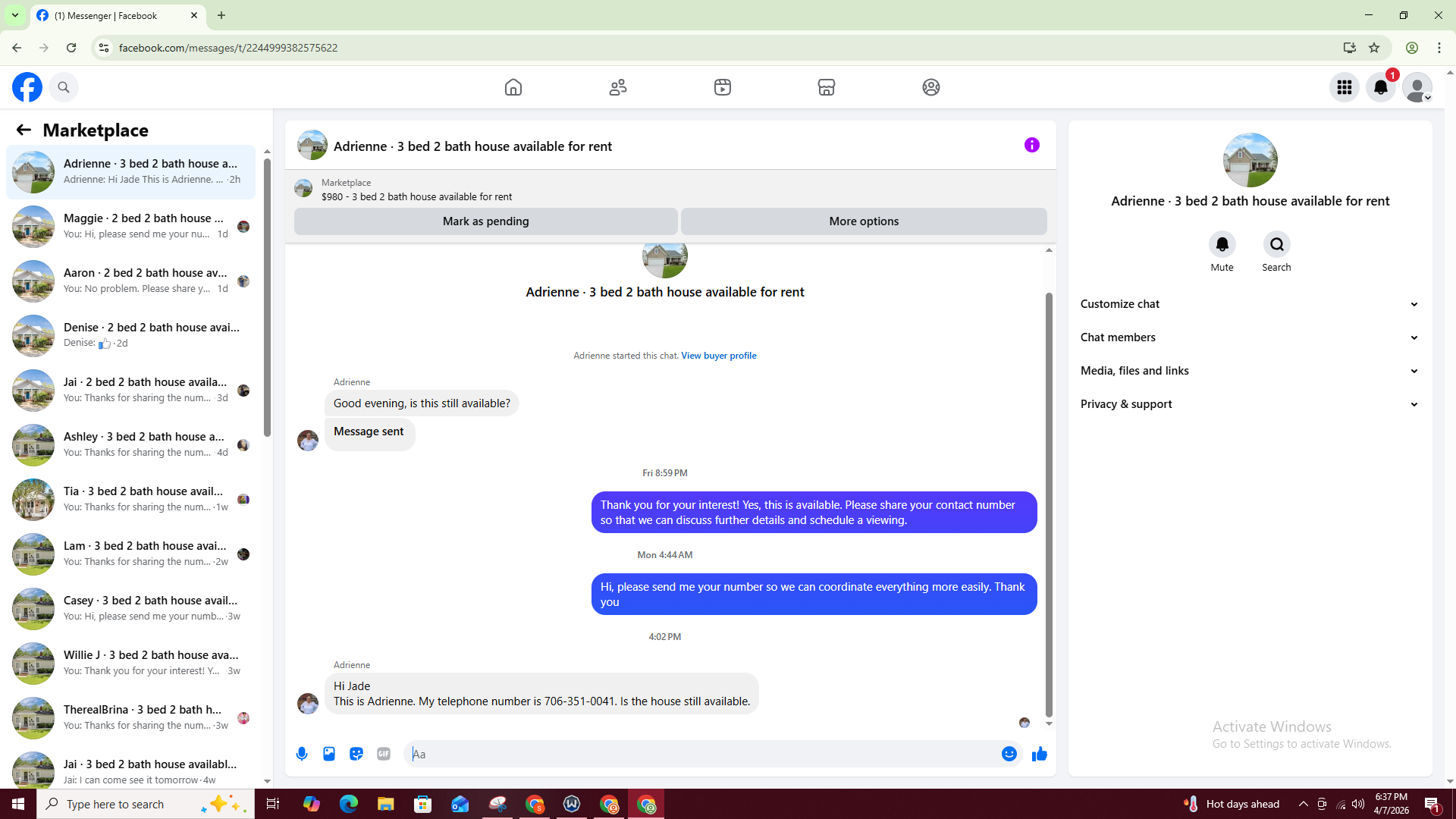
Task: Open the Facebook apps grid menu
Action: tap(1345, 87)
